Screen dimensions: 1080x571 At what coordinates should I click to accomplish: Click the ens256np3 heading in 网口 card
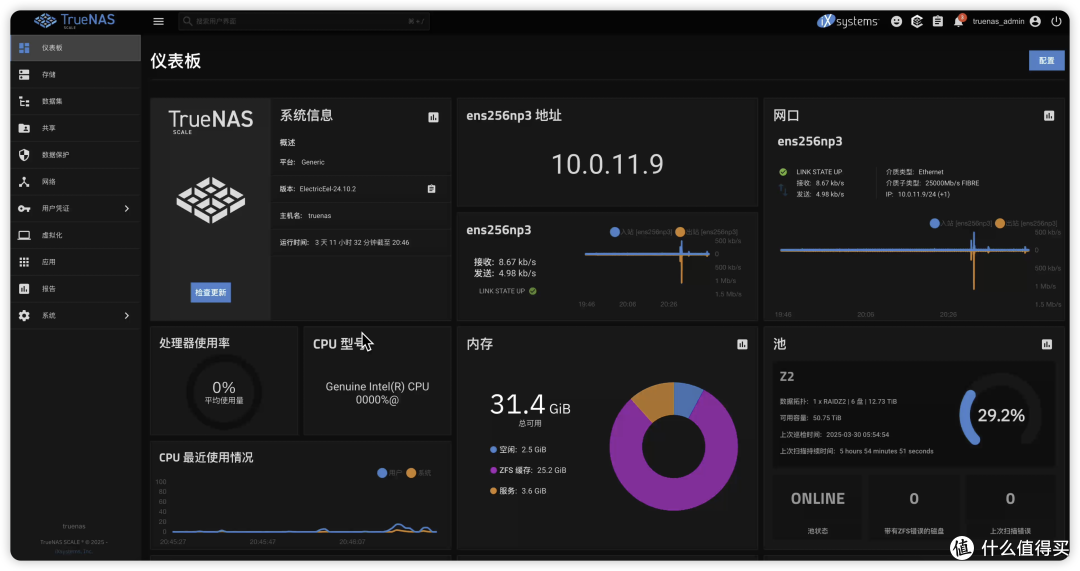click(x=809, y=141)
